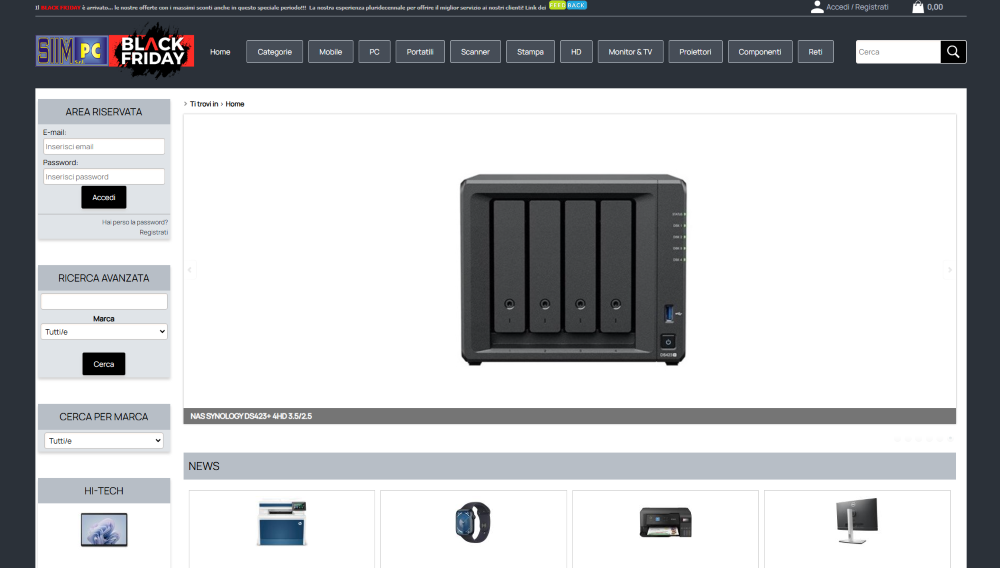Image resolution: width=1000 pixels, height=568 pixels.
Task: Focus the Cerca search field
Action: coord(898,52)
